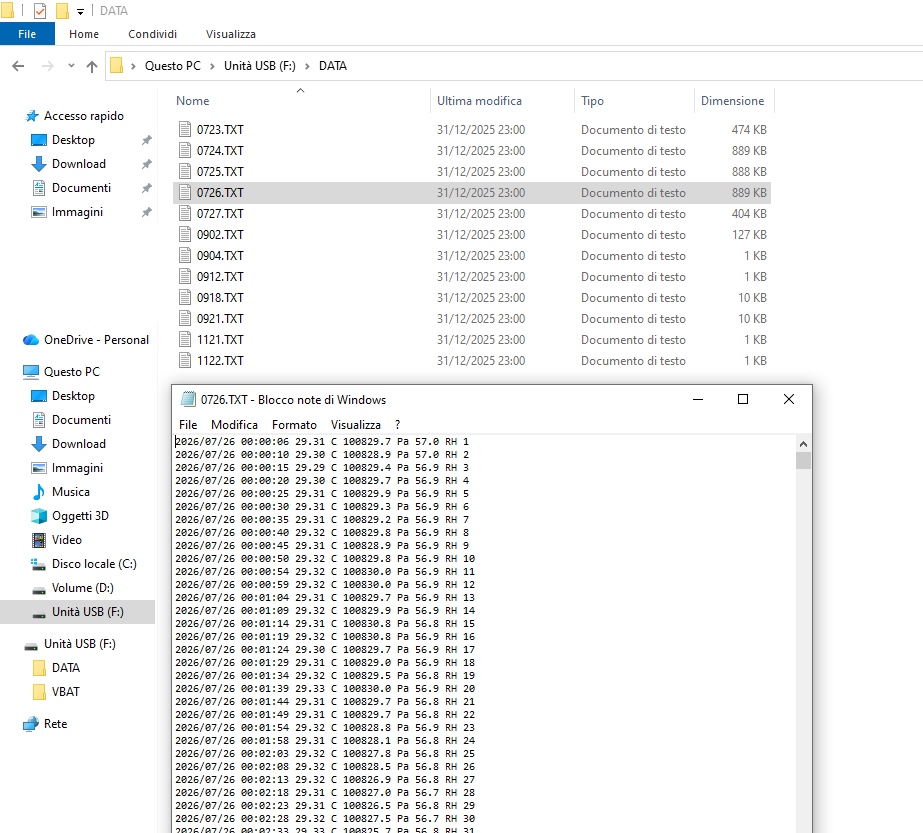The width and height of the screenshot is (923, 833).
Task: Click the Oggetti 3D cube icon
Action: coord(39,516)
